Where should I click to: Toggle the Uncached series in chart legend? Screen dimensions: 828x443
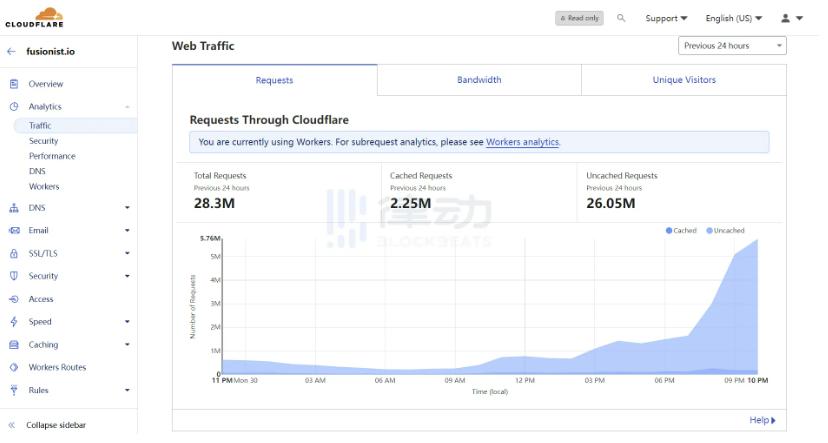(x=725, y=231)
